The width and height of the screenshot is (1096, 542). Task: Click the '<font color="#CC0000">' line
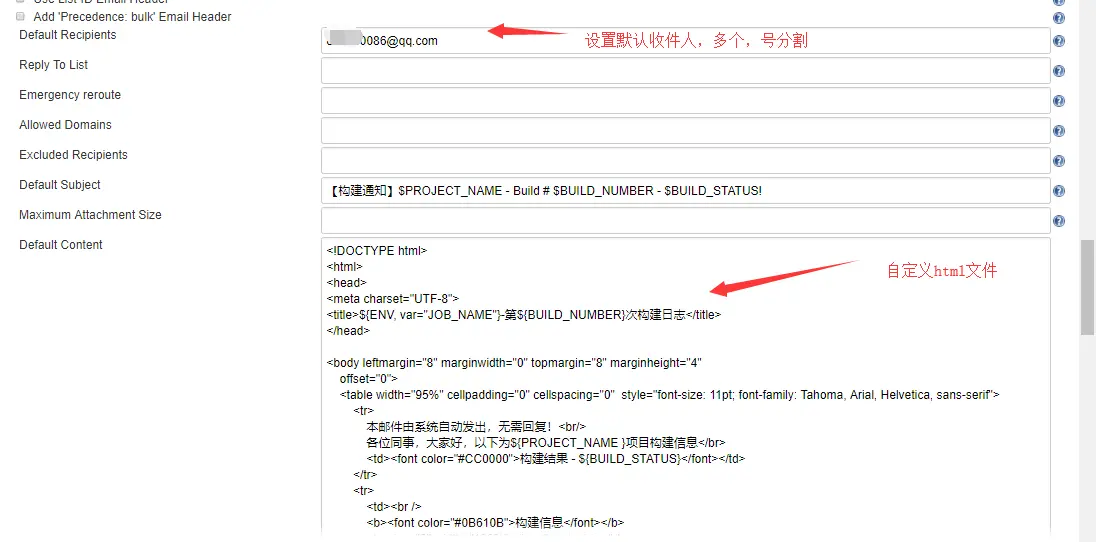(556, 459)
